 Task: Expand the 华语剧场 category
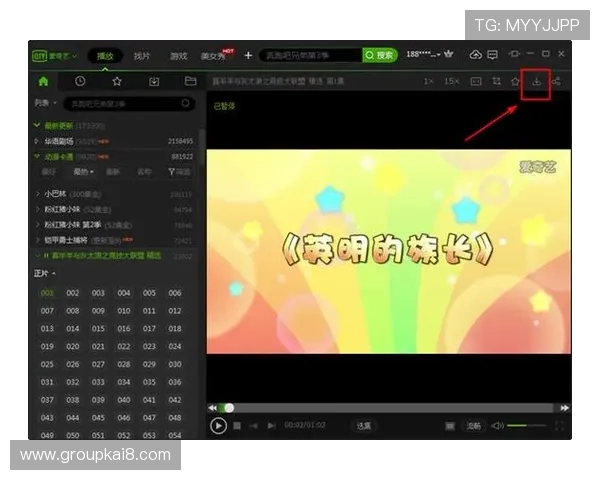point(37,142)
